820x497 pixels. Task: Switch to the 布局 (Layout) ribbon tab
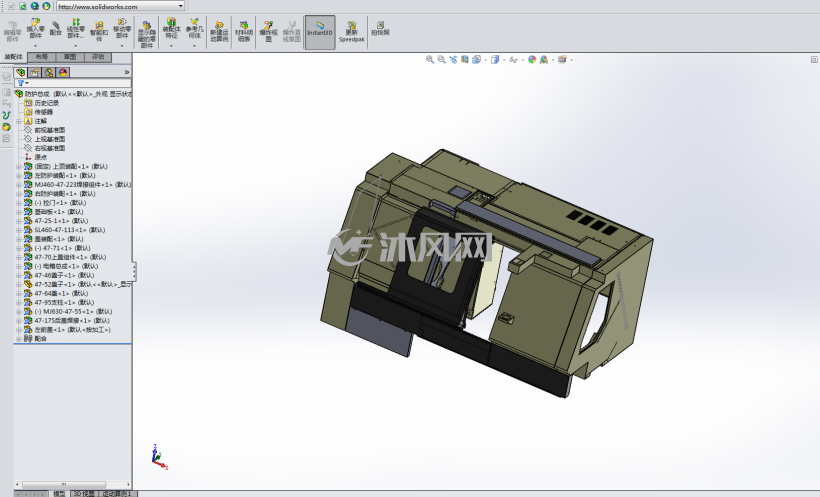41,57
